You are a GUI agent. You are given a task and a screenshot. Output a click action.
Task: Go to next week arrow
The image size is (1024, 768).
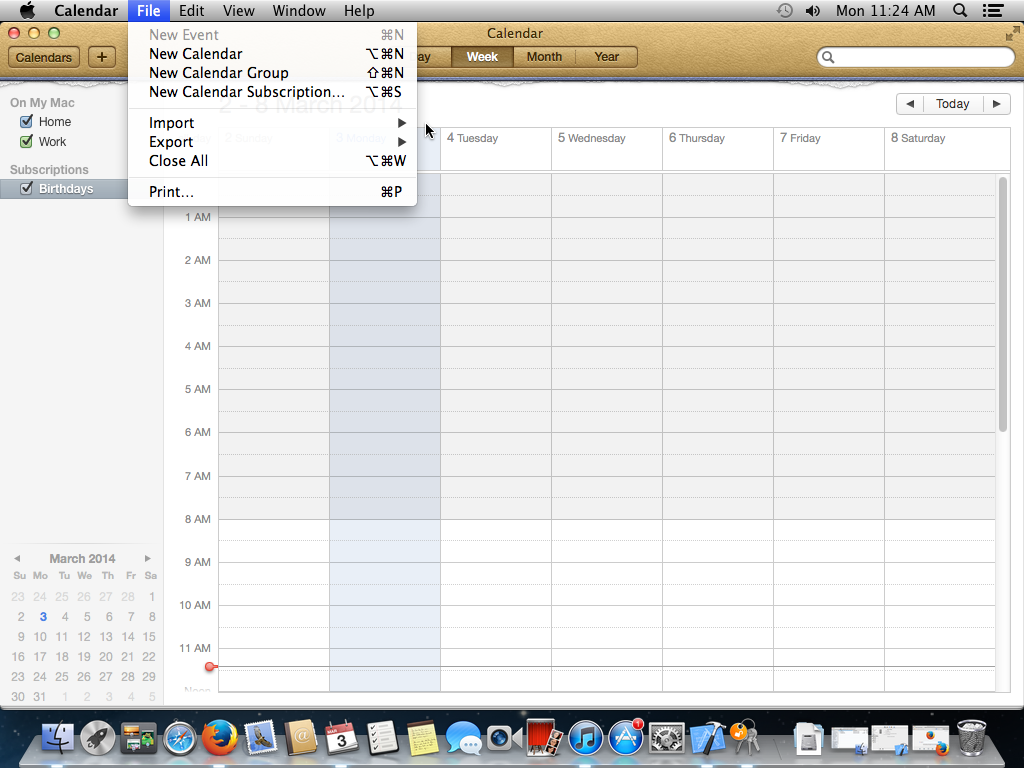(997, 104)
